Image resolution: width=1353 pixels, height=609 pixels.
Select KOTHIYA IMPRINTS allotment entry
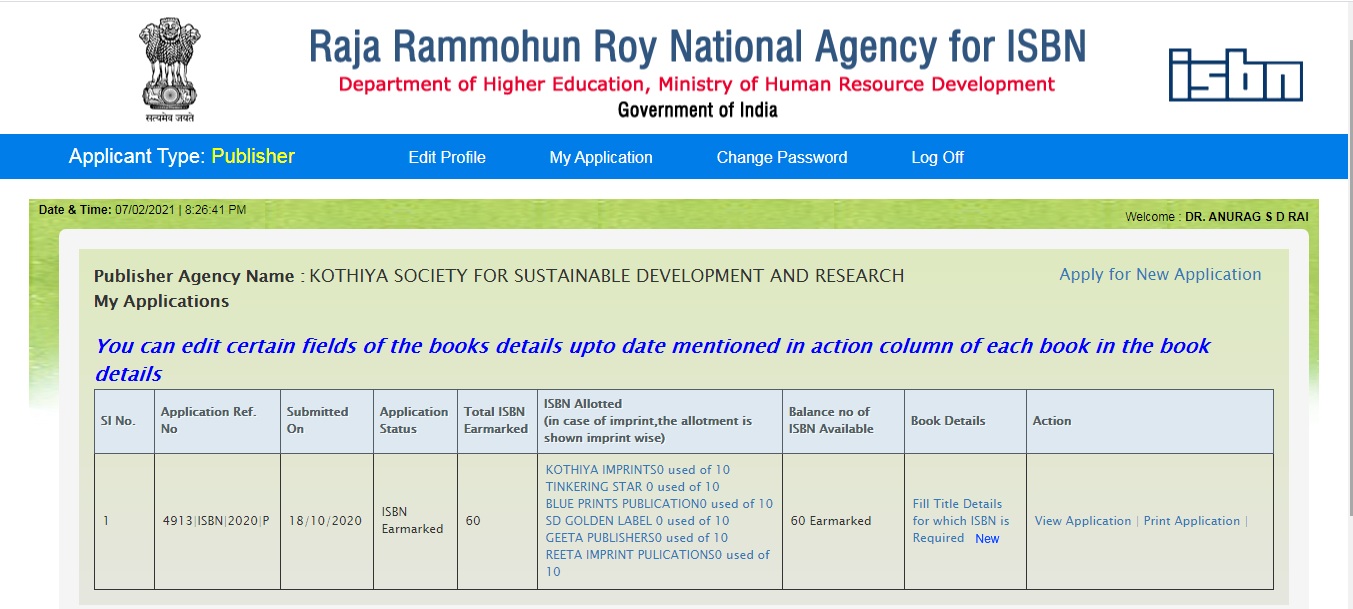click(638, 470)
